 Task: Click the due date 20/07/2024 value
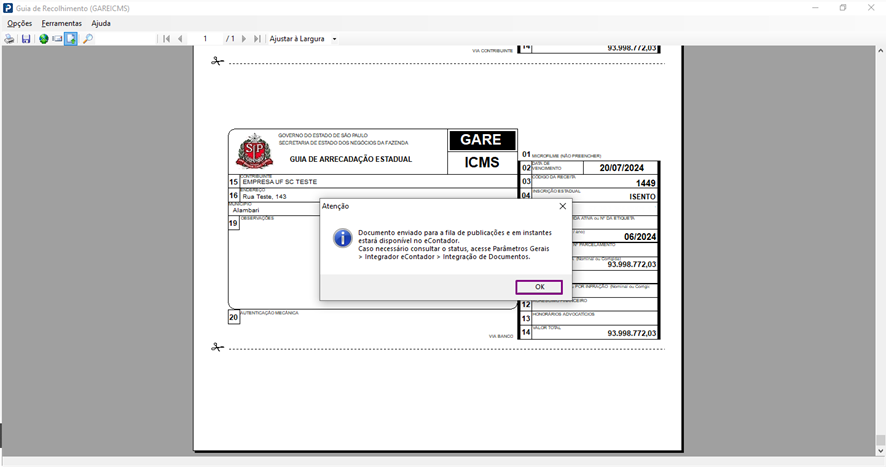click(622, 168)
